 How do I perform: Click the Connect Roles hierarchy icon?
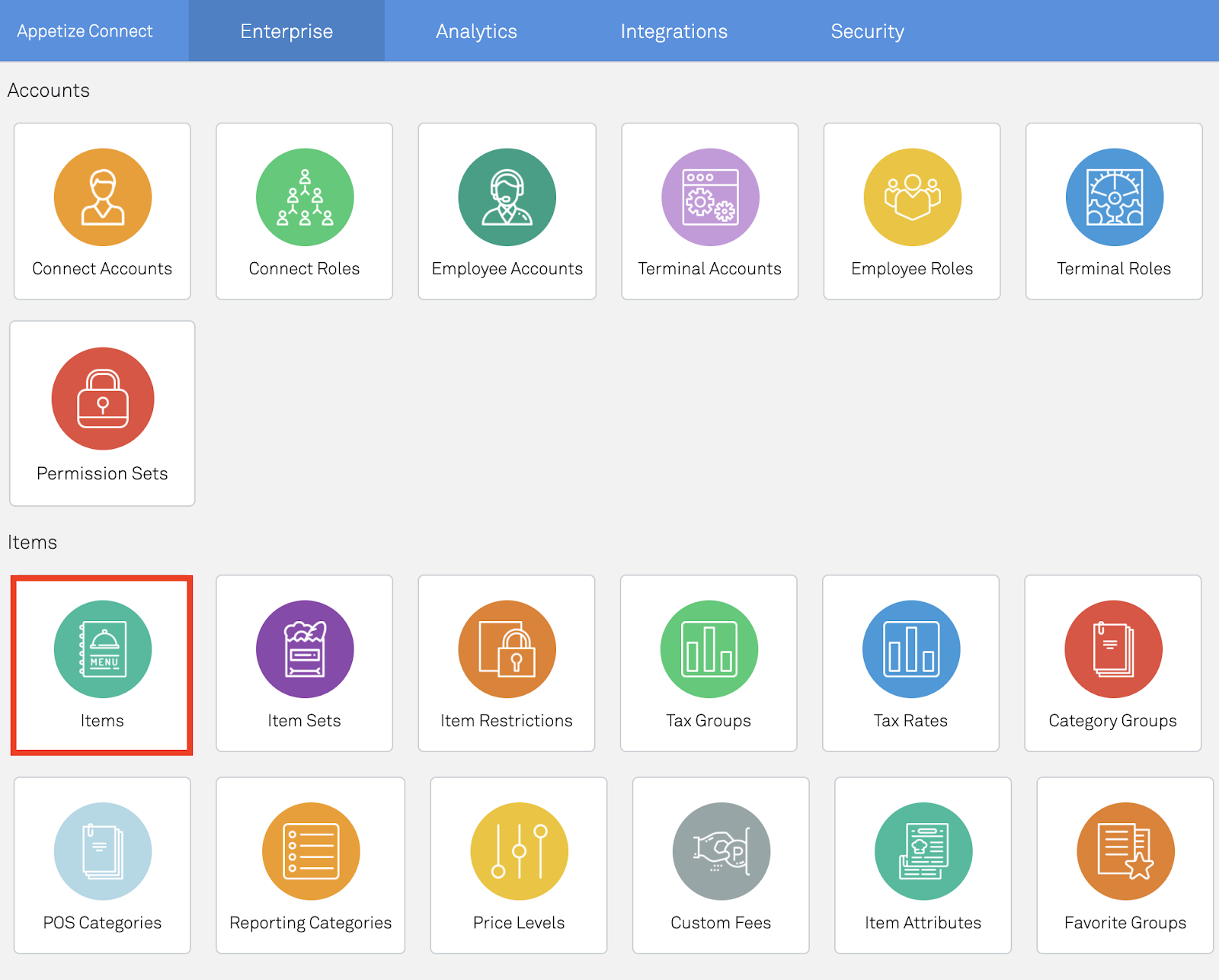point(305,197)
